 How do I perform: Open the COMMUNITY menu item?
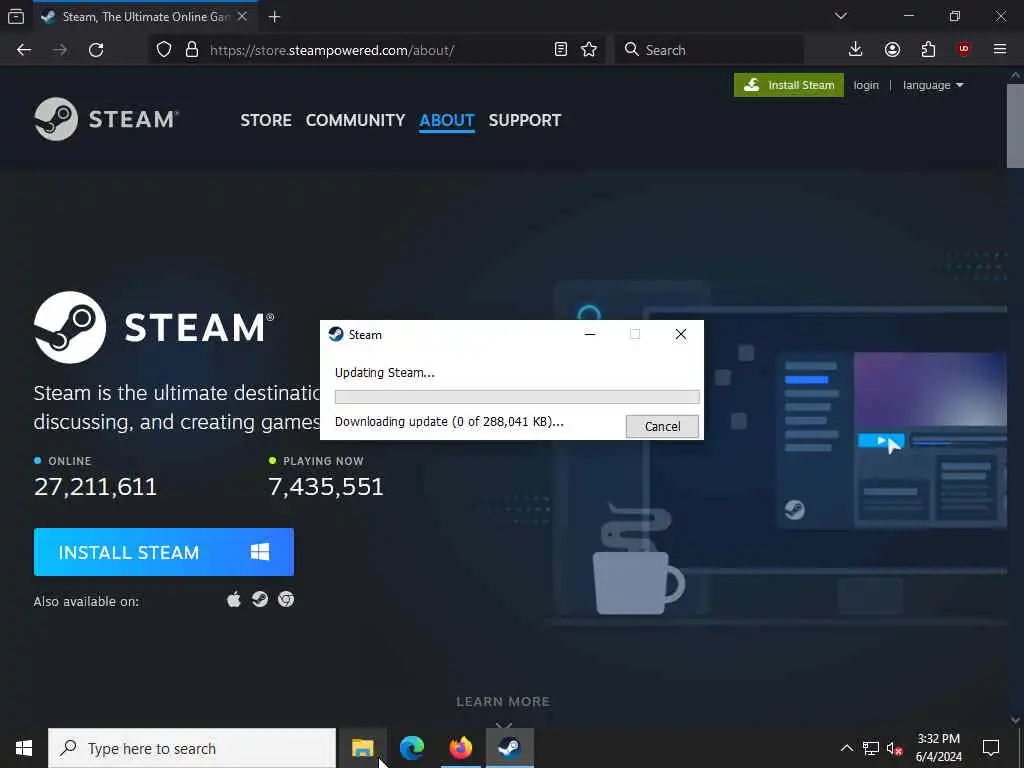tap(355, 120)
